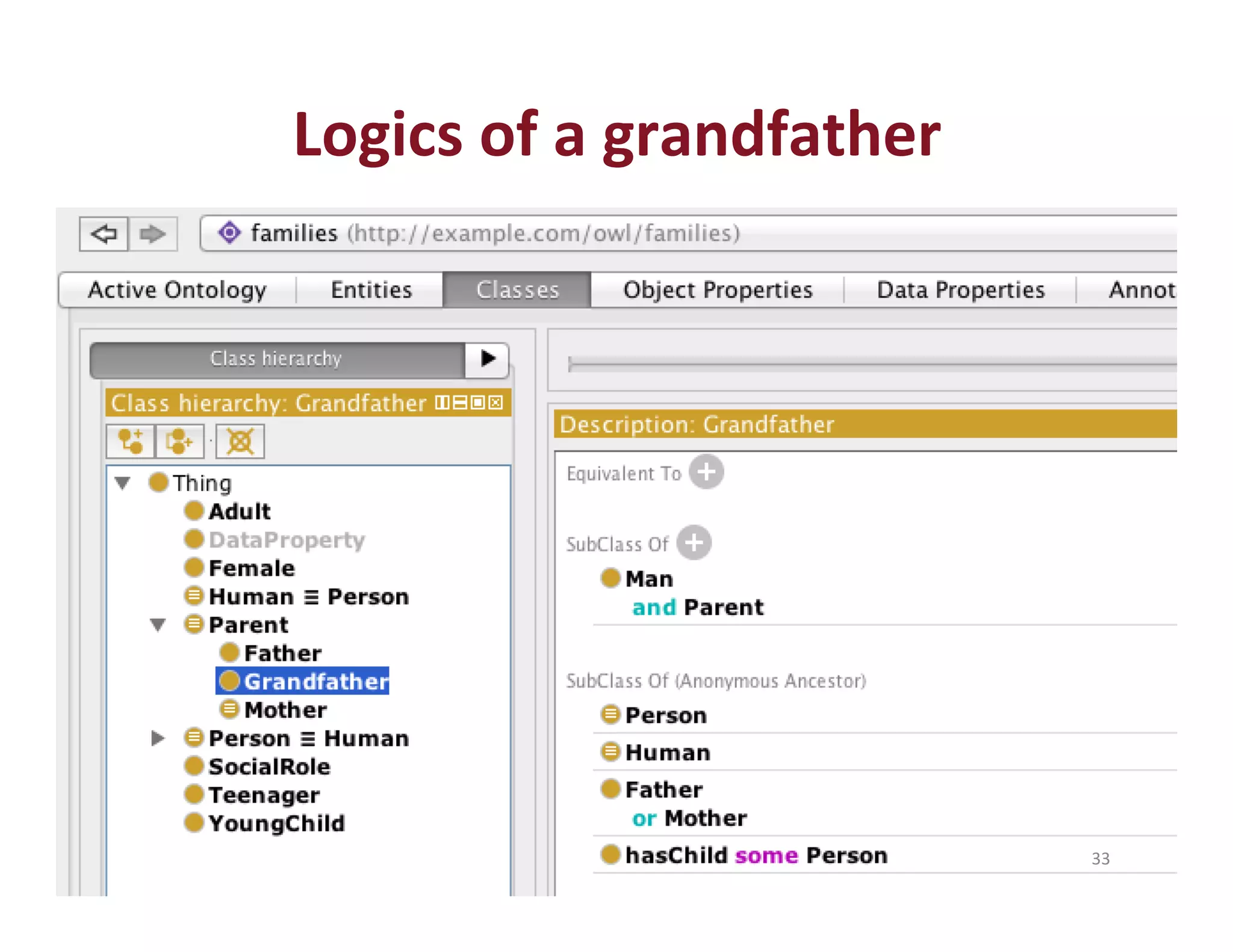The height and width of the screenshot is (952, 1233).
Task: Add subclass icon in hierarchy toolbar
Action: [x=131, y=441]
